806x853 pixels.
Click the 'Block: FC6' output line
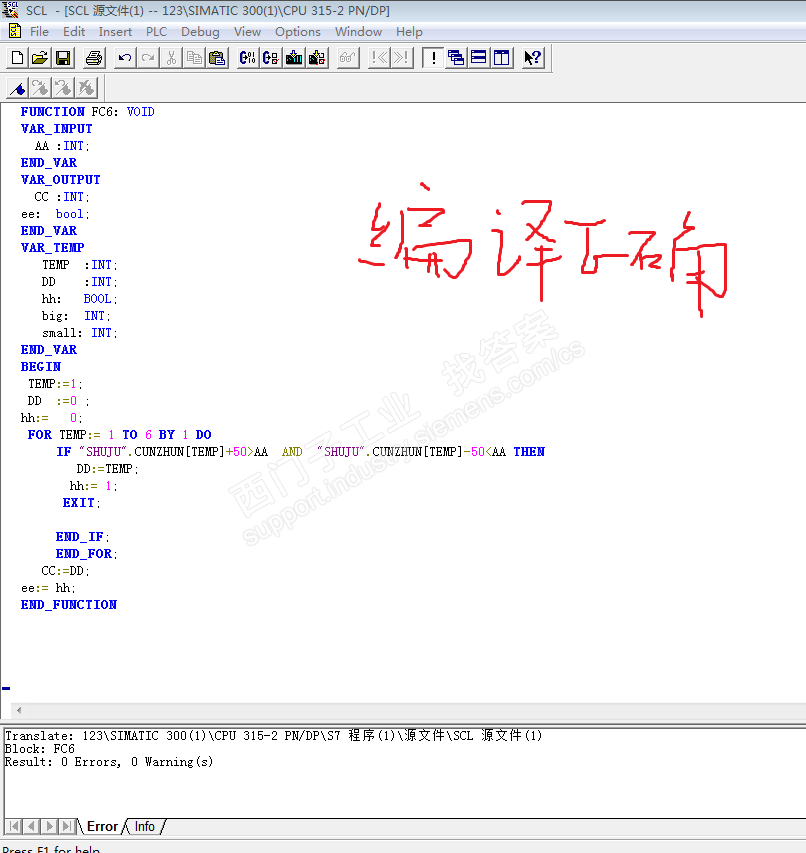[x=40, y=749]
